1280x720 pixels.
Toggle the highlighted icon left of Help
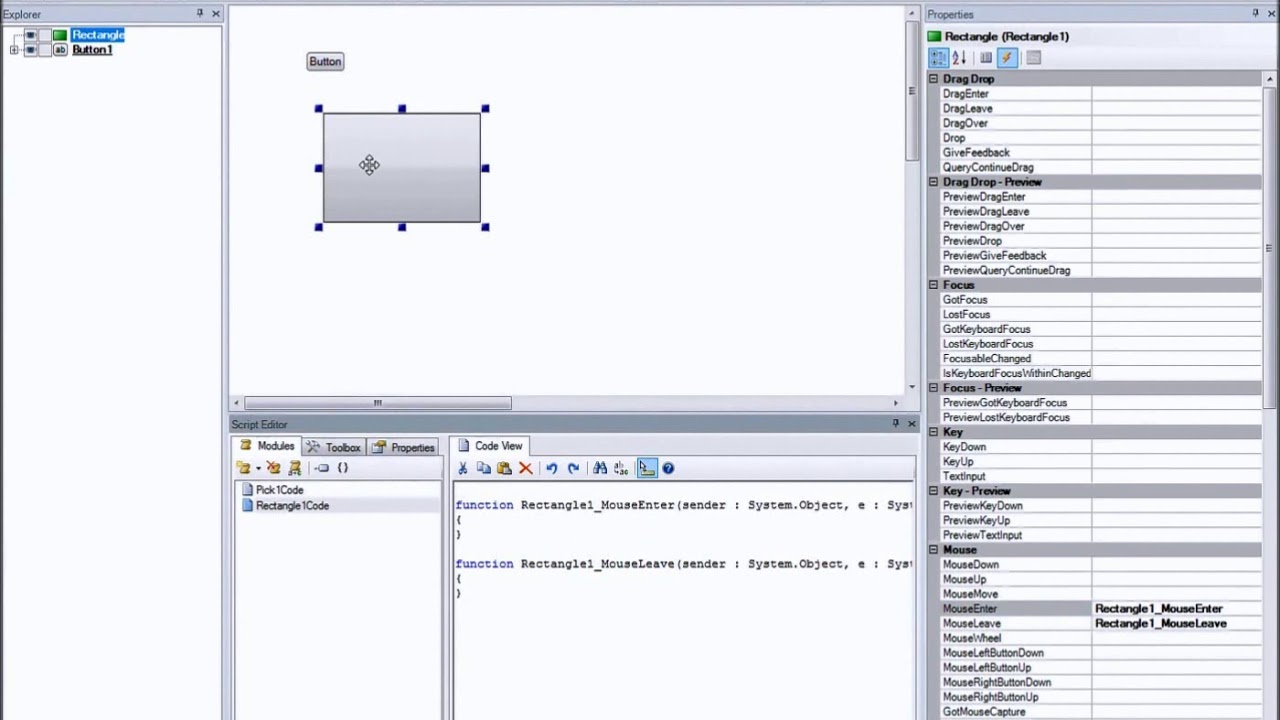pyautogui.click(x=646, y=468)
